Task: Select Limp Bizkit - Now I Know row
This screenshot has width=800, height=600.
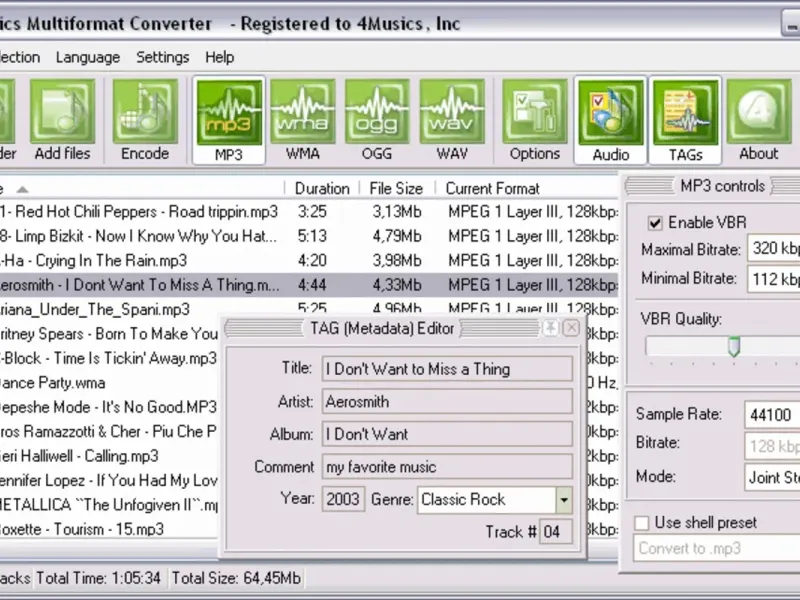Action: click(309, 236)
